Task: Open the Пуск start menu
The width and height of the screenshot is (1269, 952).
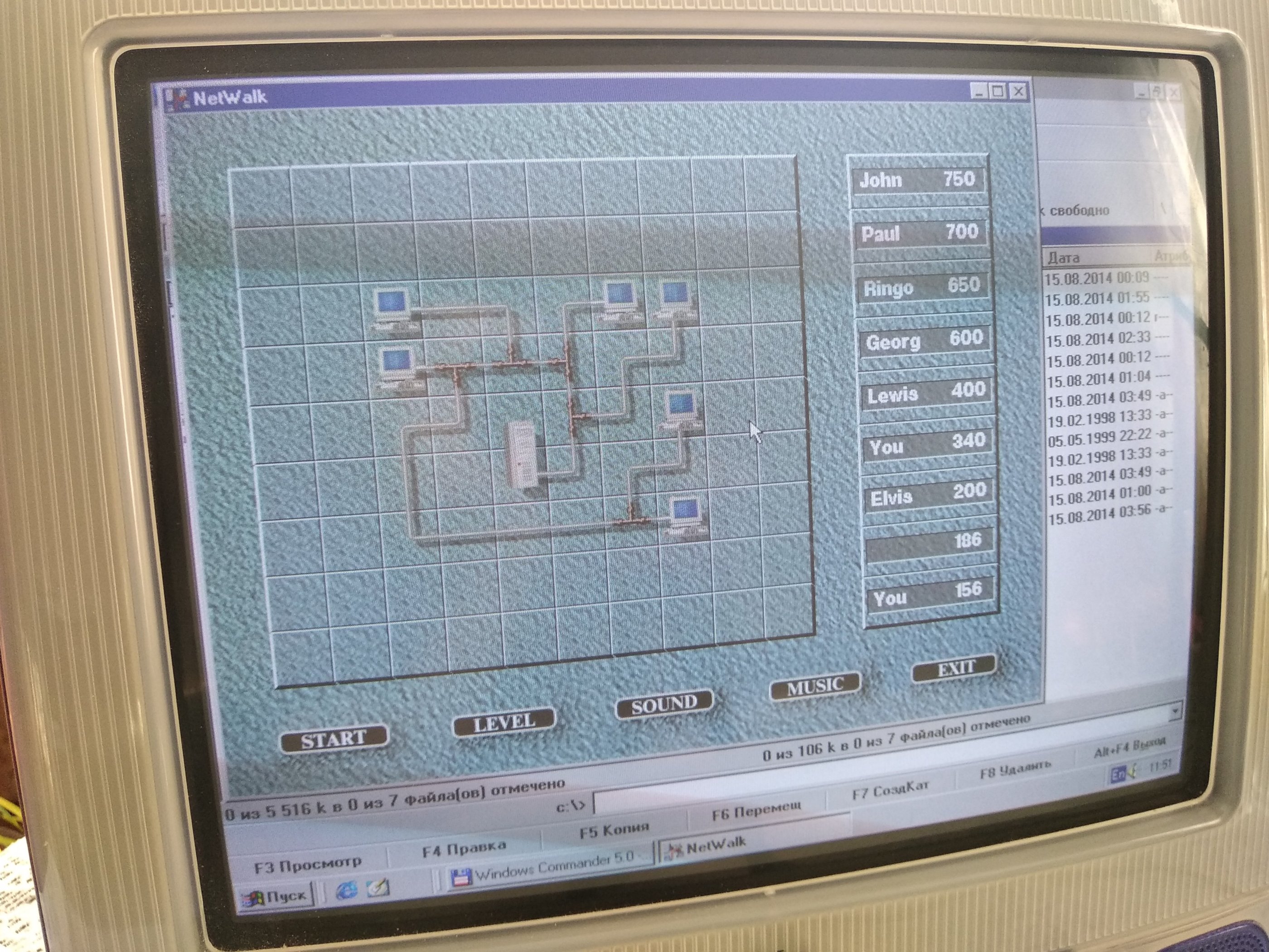Action: (x=276, y=896)
